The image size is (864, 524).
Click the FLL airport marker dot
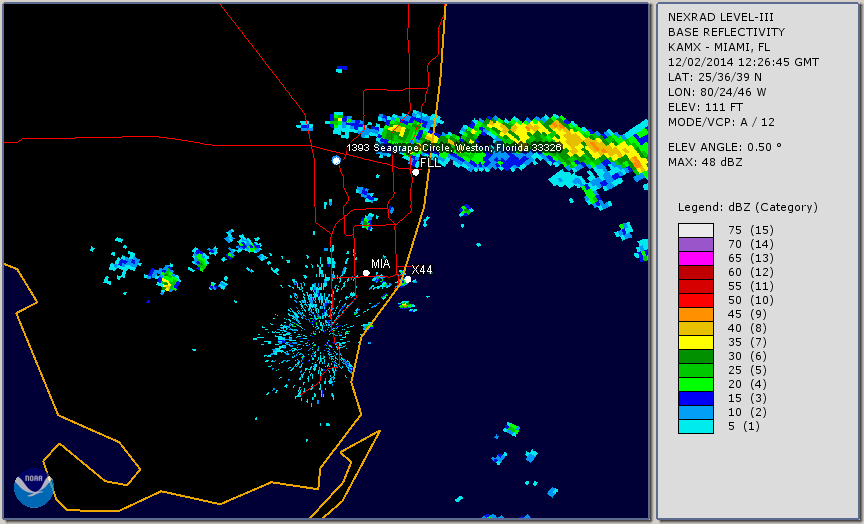415,172
